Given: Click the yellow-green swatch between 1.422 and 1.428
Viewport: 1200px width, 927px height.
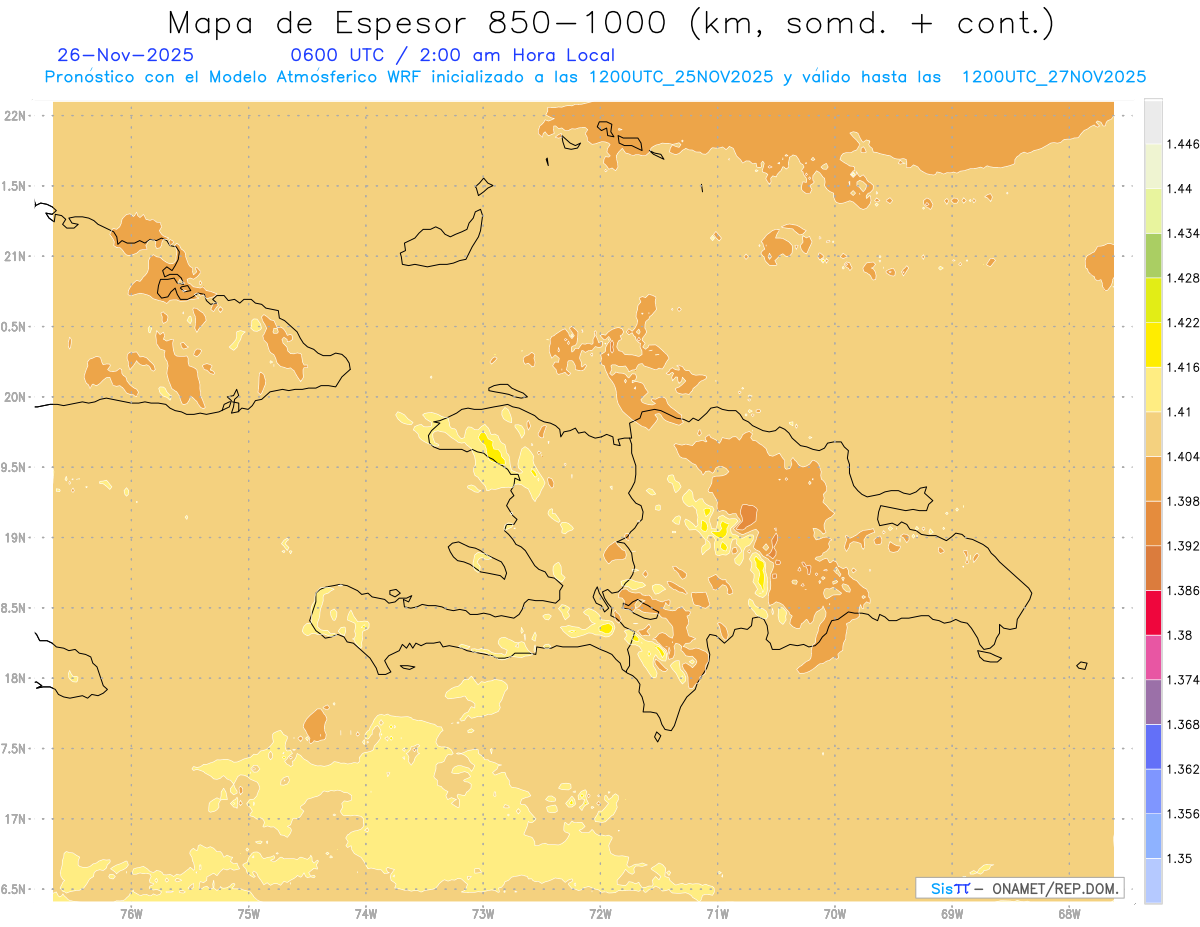Looking at the screenshot, I should click(x=1153, y=300).
